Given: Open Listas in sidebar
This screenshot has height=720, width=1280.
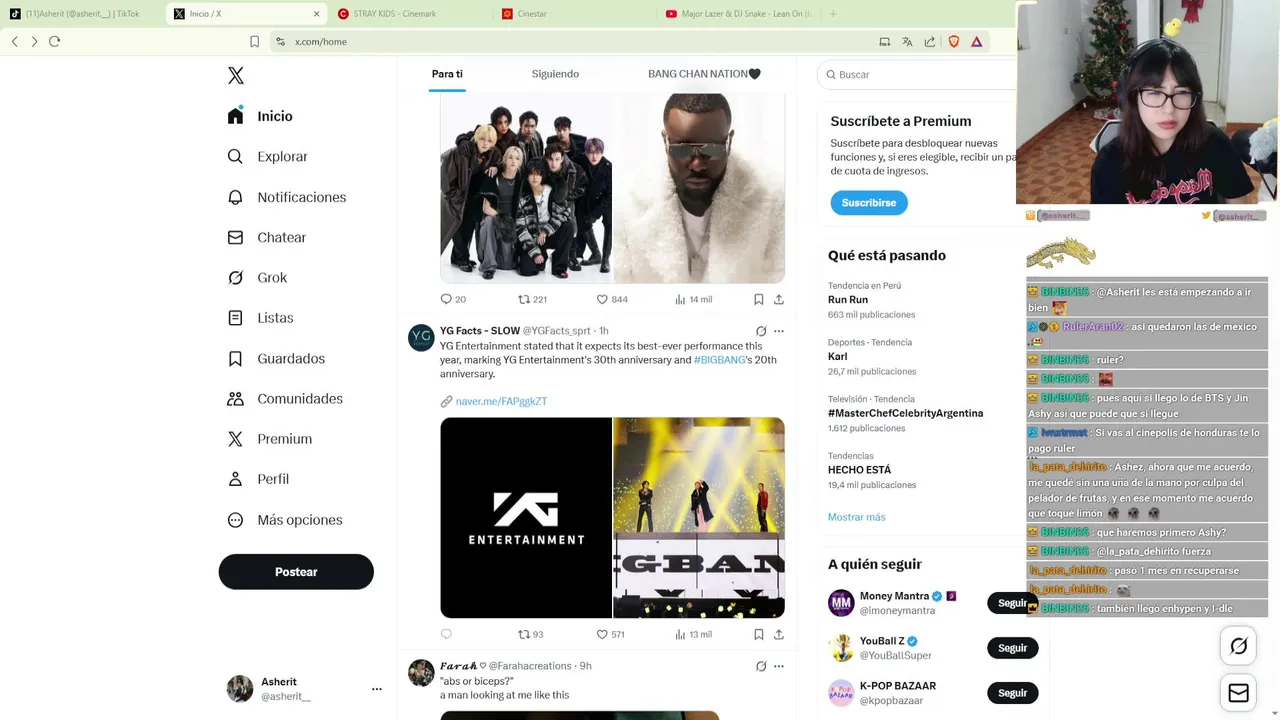Looking at the screenshot, I should pos(260,318).
